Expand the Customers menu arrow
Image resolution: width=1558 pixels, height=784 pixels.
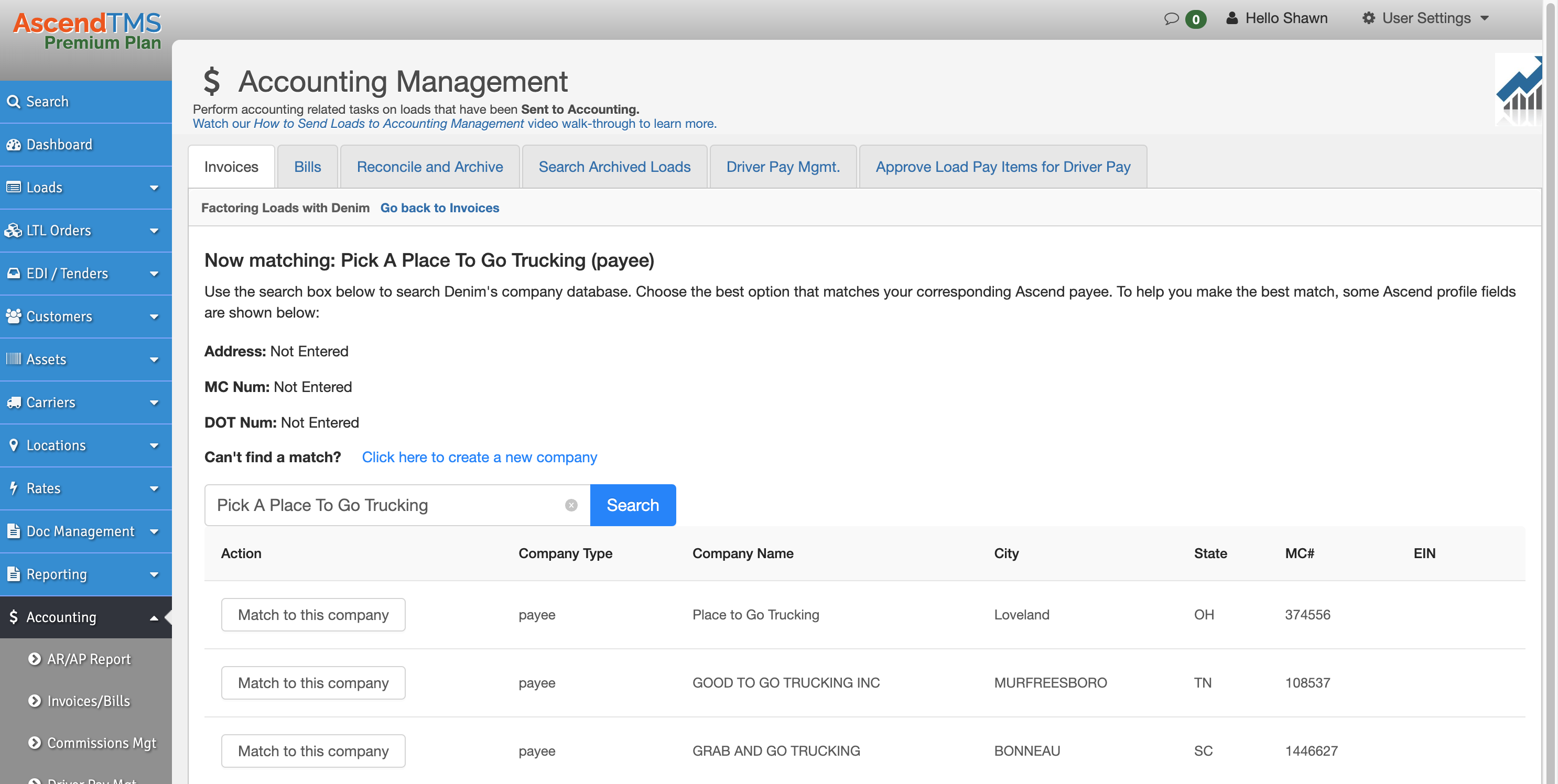pyautogui.click(x=154, y=316)
